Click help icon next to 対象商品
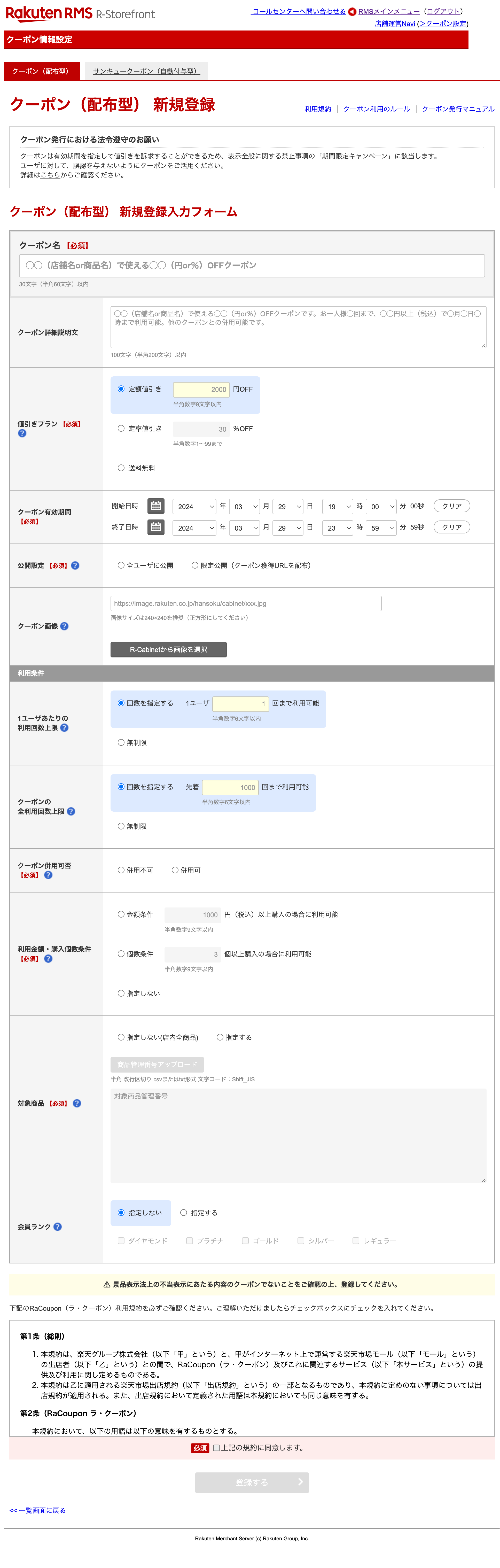The image size is (500, 1568). [x=77, y=1104]
